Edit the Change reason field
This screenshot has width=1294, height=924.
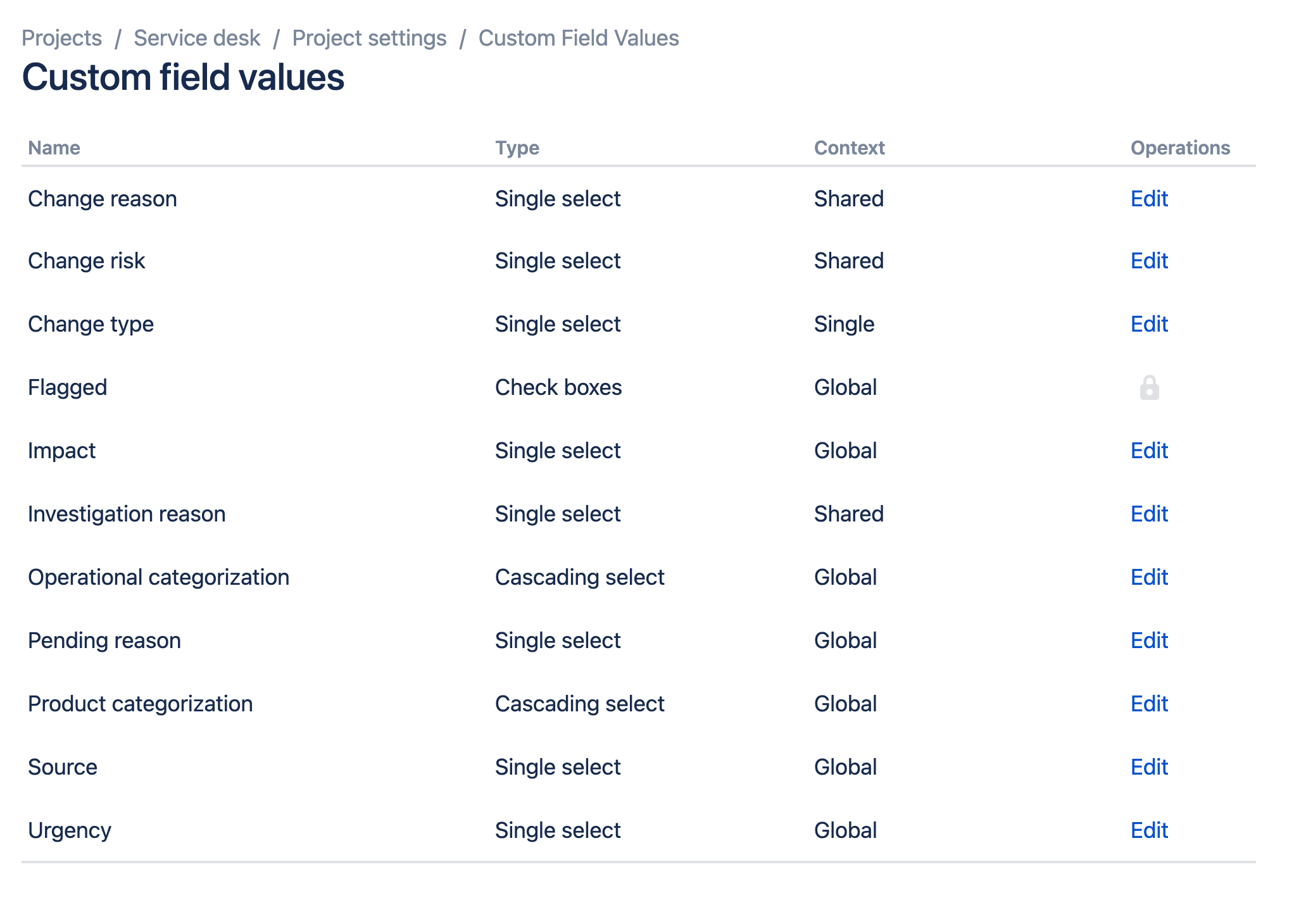[1149, 199]
